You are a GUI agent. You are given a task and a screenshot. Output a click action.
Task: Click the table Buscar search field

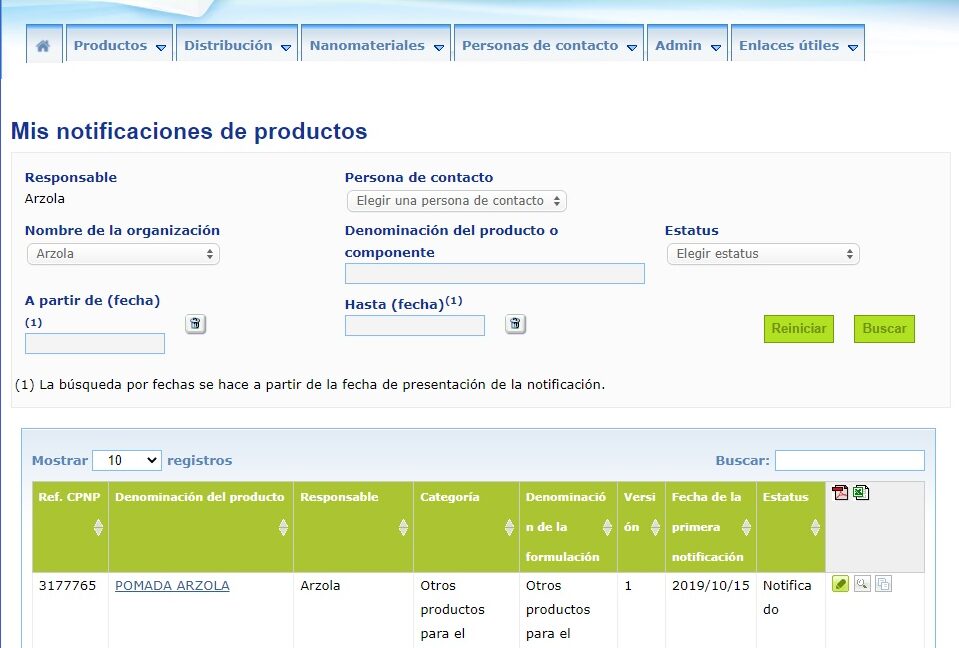click(849, 460)
